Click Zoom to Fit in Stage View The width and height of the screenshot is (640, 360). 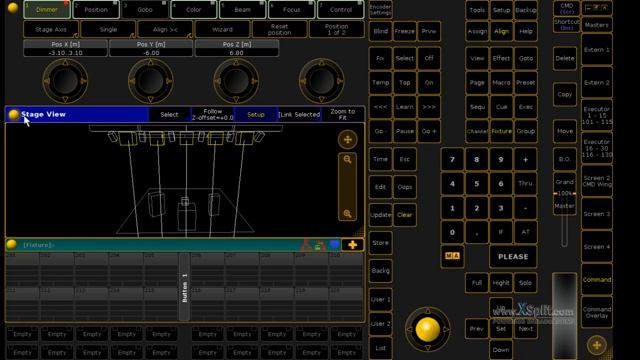tap(342, 115)
